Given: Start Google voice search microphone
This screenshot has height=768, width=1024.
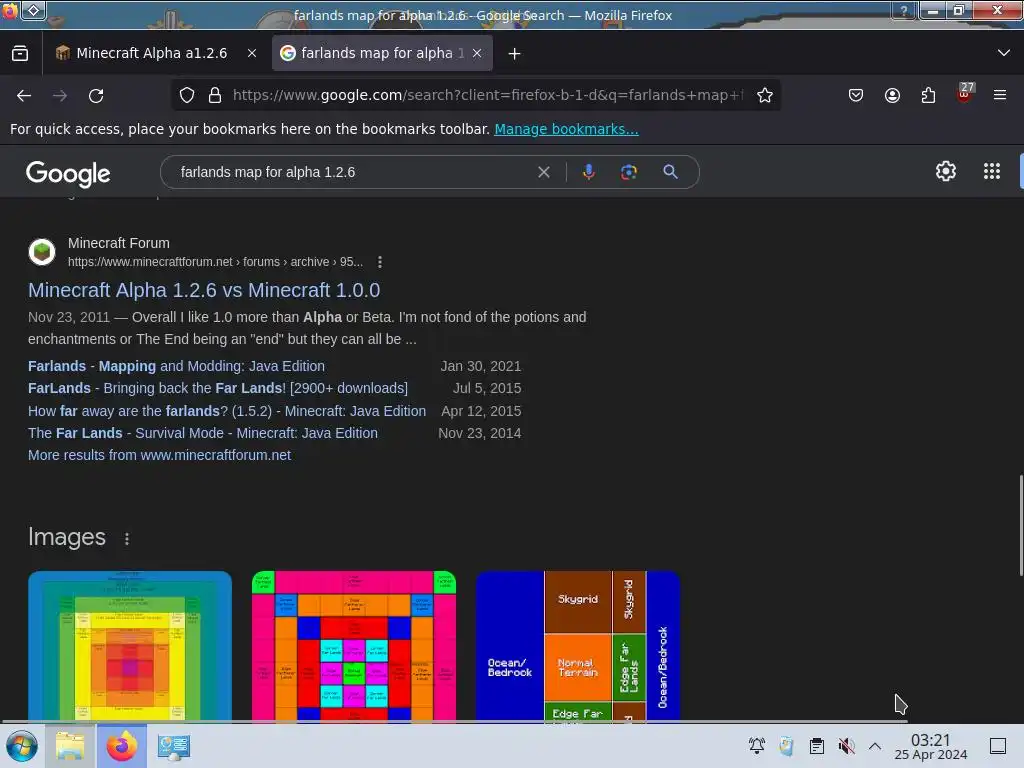Looking at the screenshot, I should [588, 172].
